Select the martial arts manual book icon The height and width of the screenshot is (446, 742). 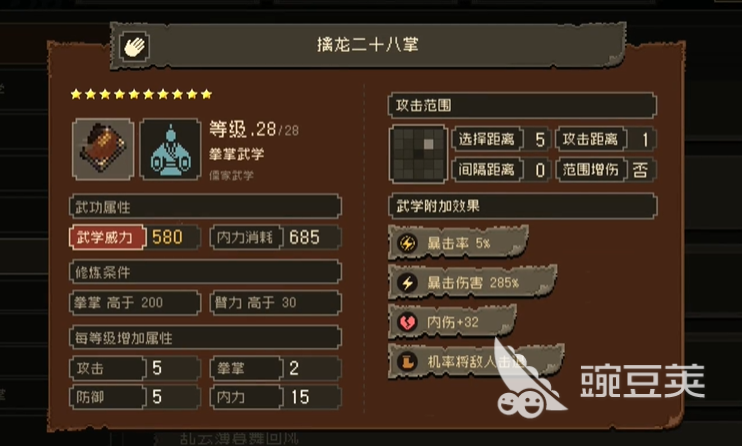tap(103, 149)
